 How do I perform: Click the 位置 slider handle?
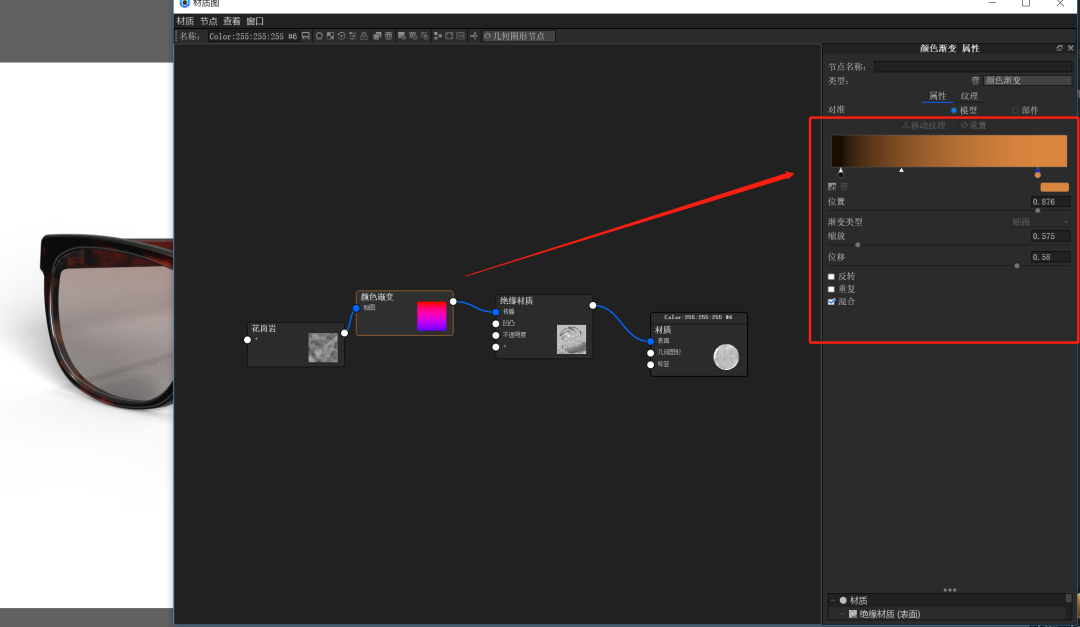coord(1038,210)
